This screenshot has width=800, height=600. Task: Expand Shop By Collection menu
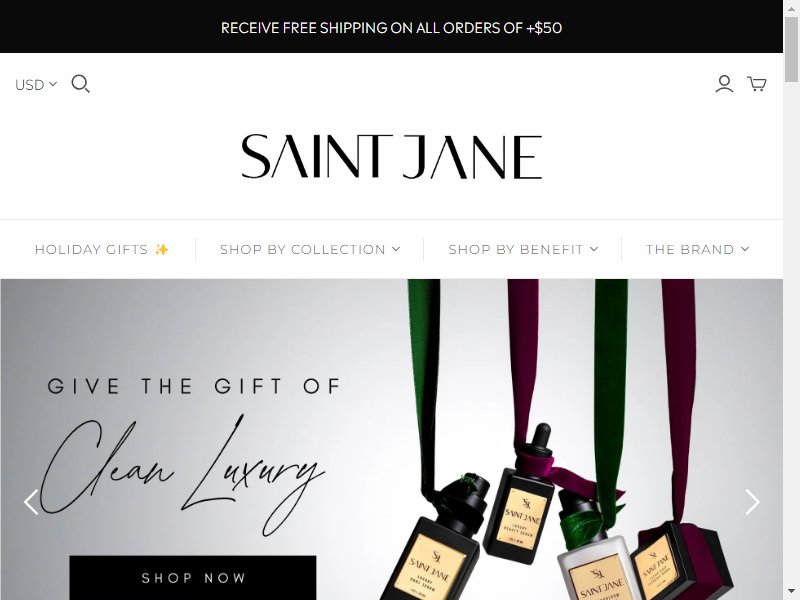pos(310,249)
